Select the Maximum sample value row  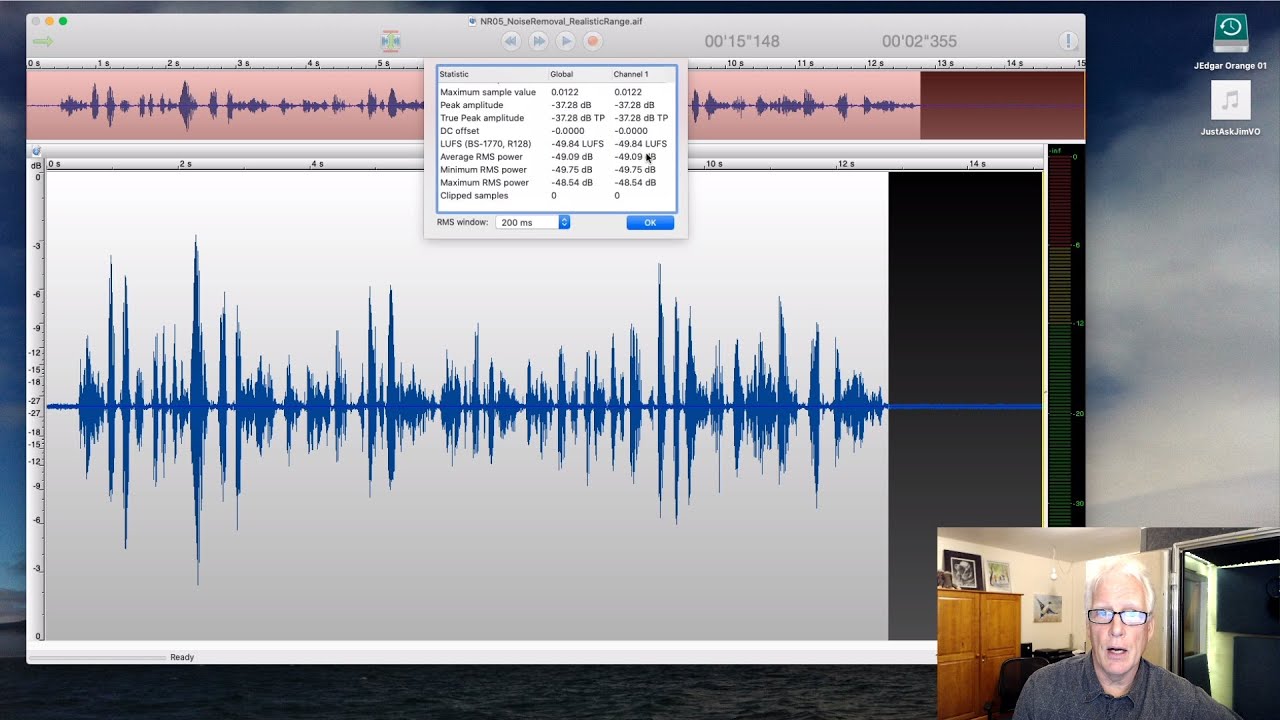tap(556, 92)
